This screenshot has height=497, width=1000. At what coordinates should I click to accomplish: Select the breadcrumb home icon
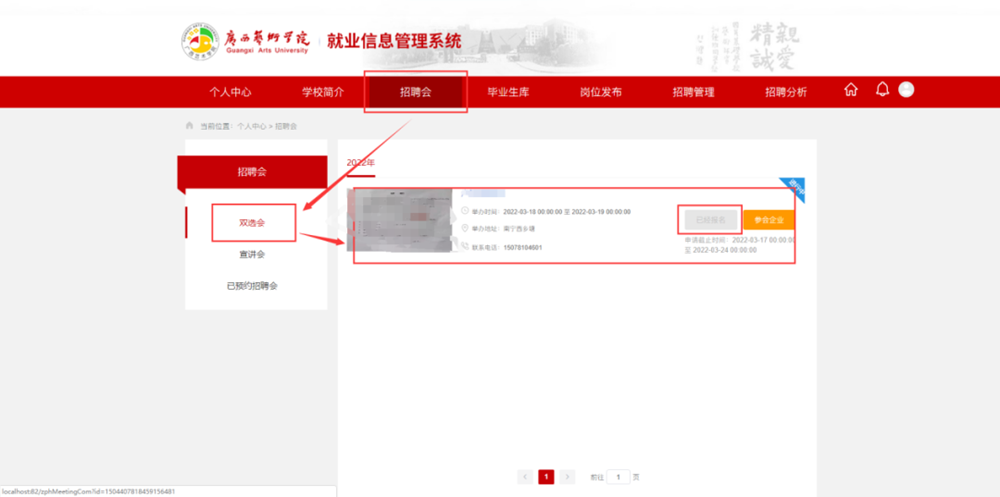[x=189, y=126]
